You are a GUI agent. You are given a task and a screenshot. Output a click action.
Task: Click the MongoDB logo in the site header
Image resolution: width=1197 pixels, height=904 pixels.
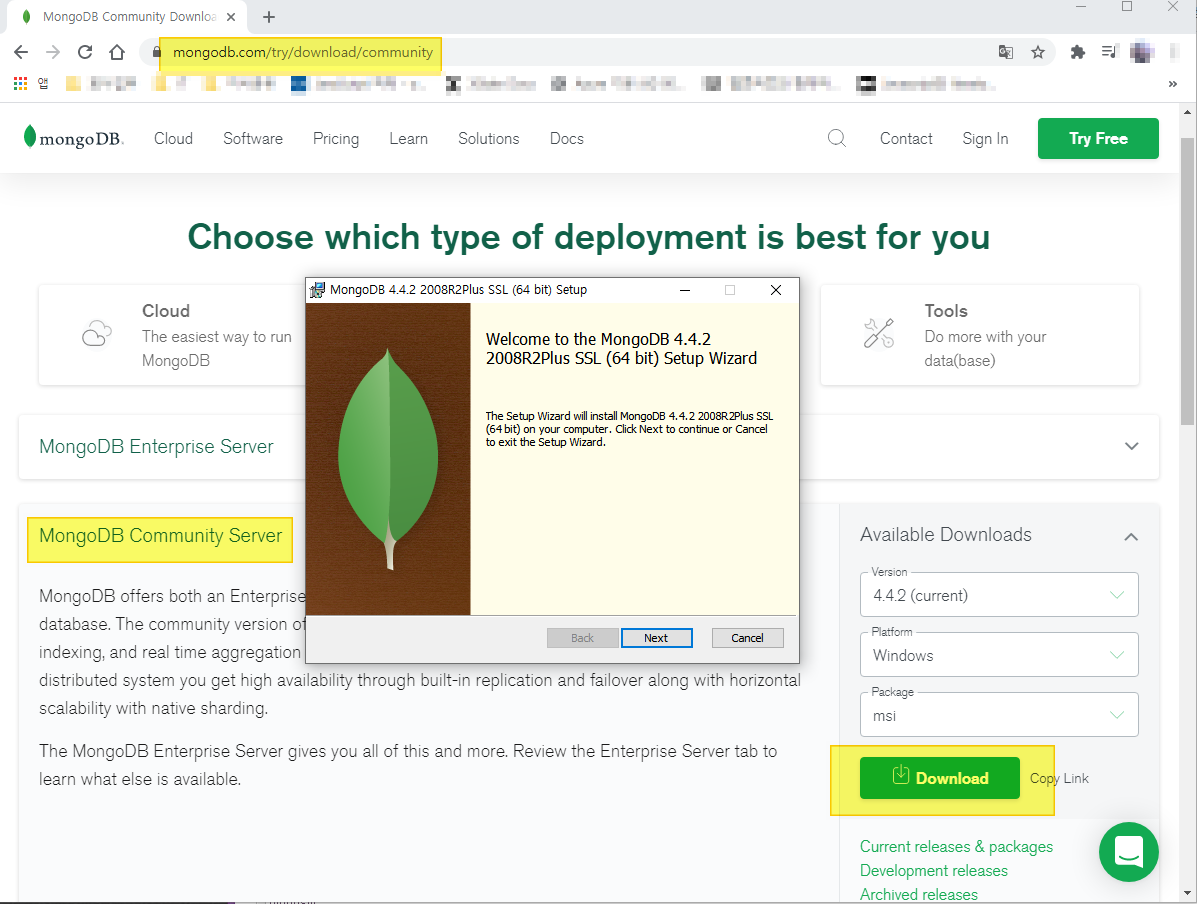click(73, 138)
